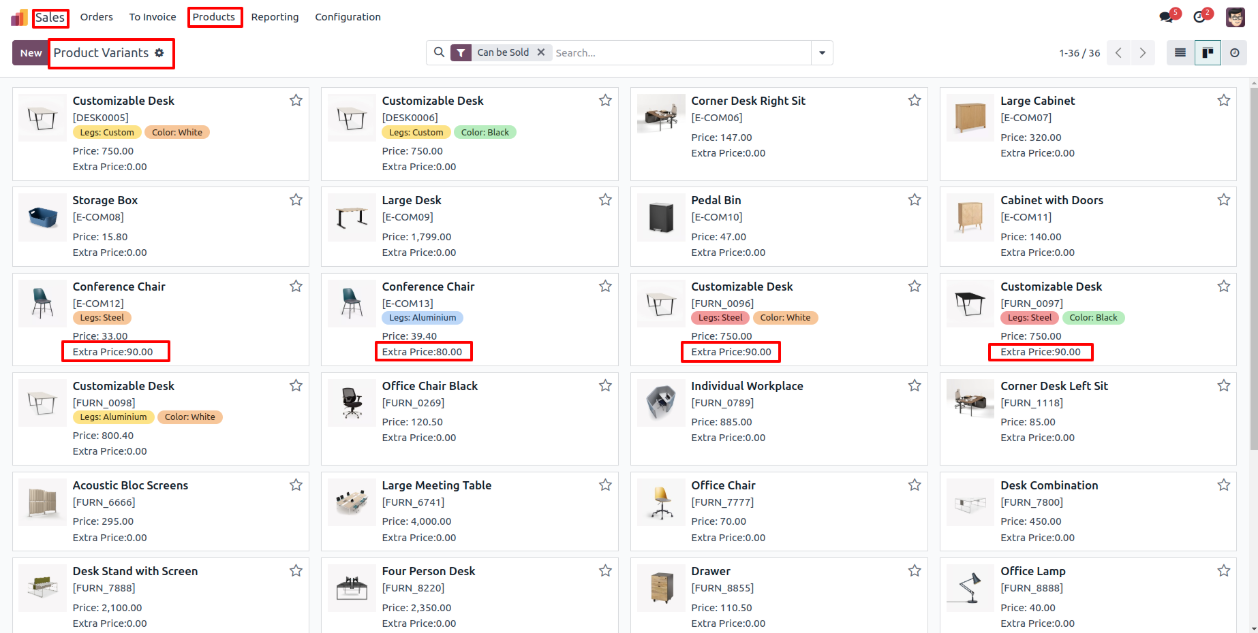Click the user avatar in top bar
The height and width of the screenshot is (633, 1258).
pos(1236,17)
